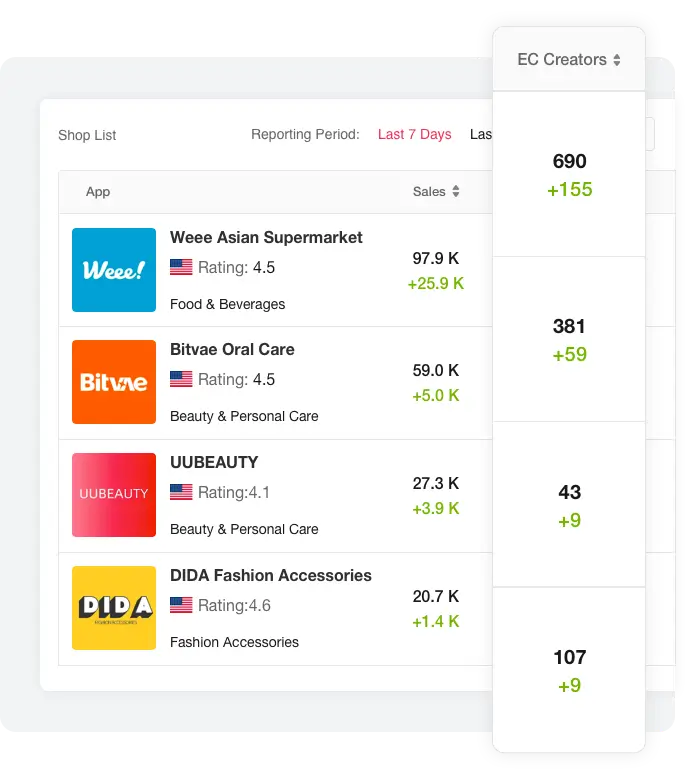
Task: Open the DIDA Fashion Accessories shop name
Action: click(x=271, y=575)
